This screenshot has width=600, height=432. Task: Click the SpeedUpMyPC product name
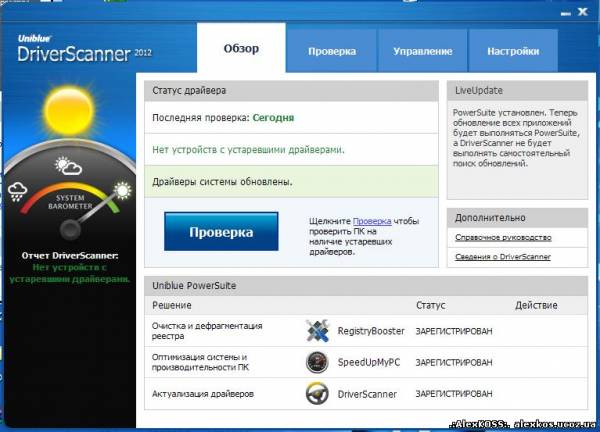369,362
